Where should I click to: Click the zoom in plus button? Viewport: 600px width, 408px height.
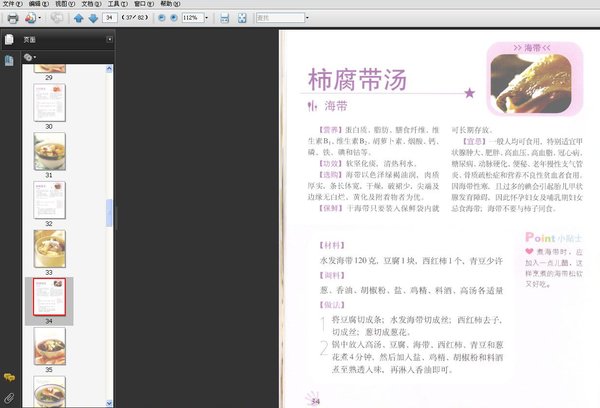click(174, 18)
